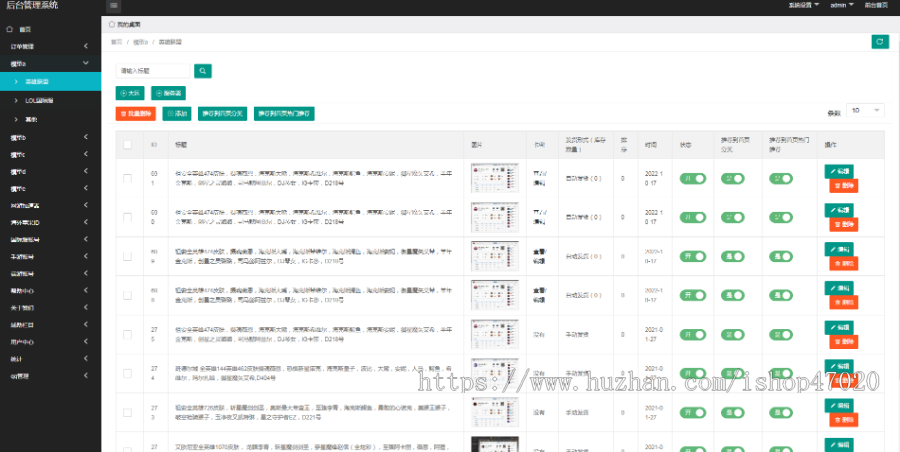Click the pencil edit button in row 274
The image size is (900, 452).
coord(839,366)
